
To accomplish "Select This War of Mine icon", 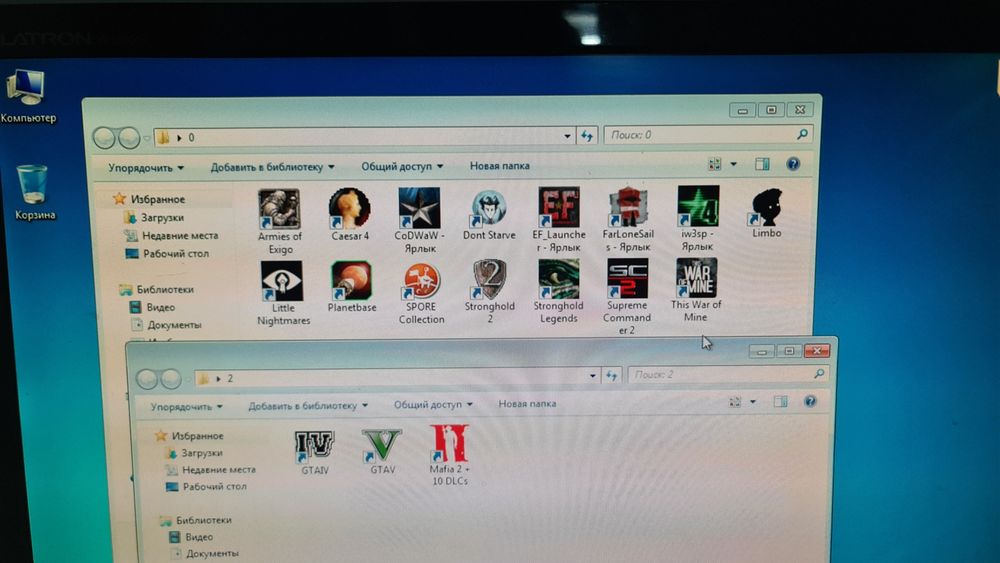I will coord(696,277).
